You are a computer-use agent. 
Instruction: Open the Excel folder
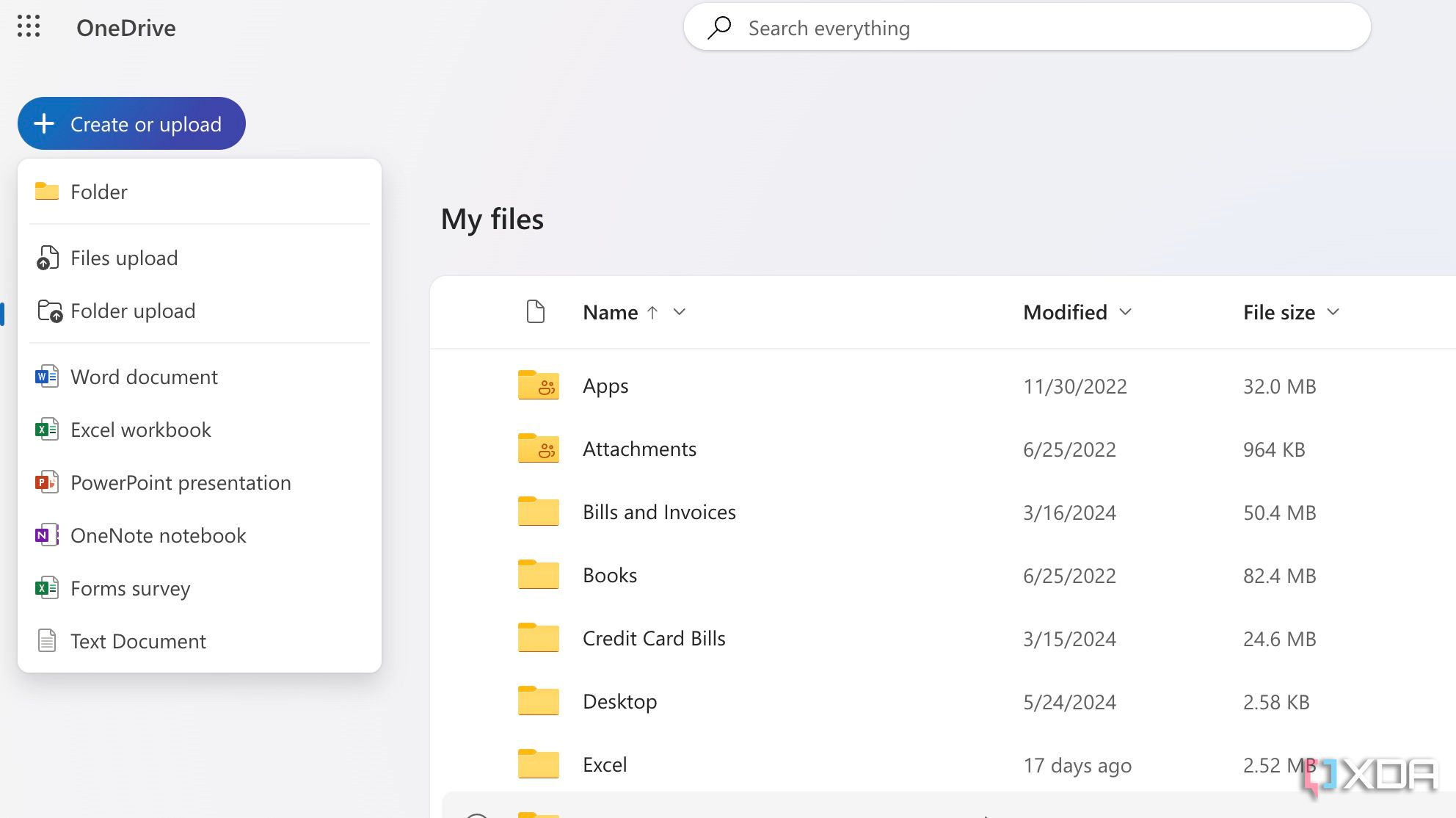pyautogui.click(x=605, y=765)
